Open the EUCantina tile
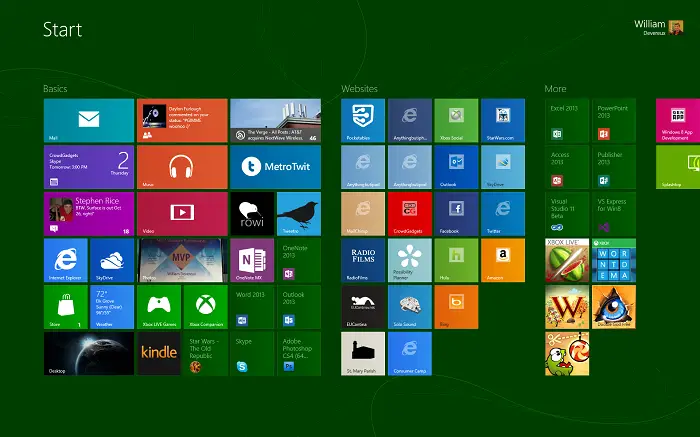700x437 pixels. 363,307
